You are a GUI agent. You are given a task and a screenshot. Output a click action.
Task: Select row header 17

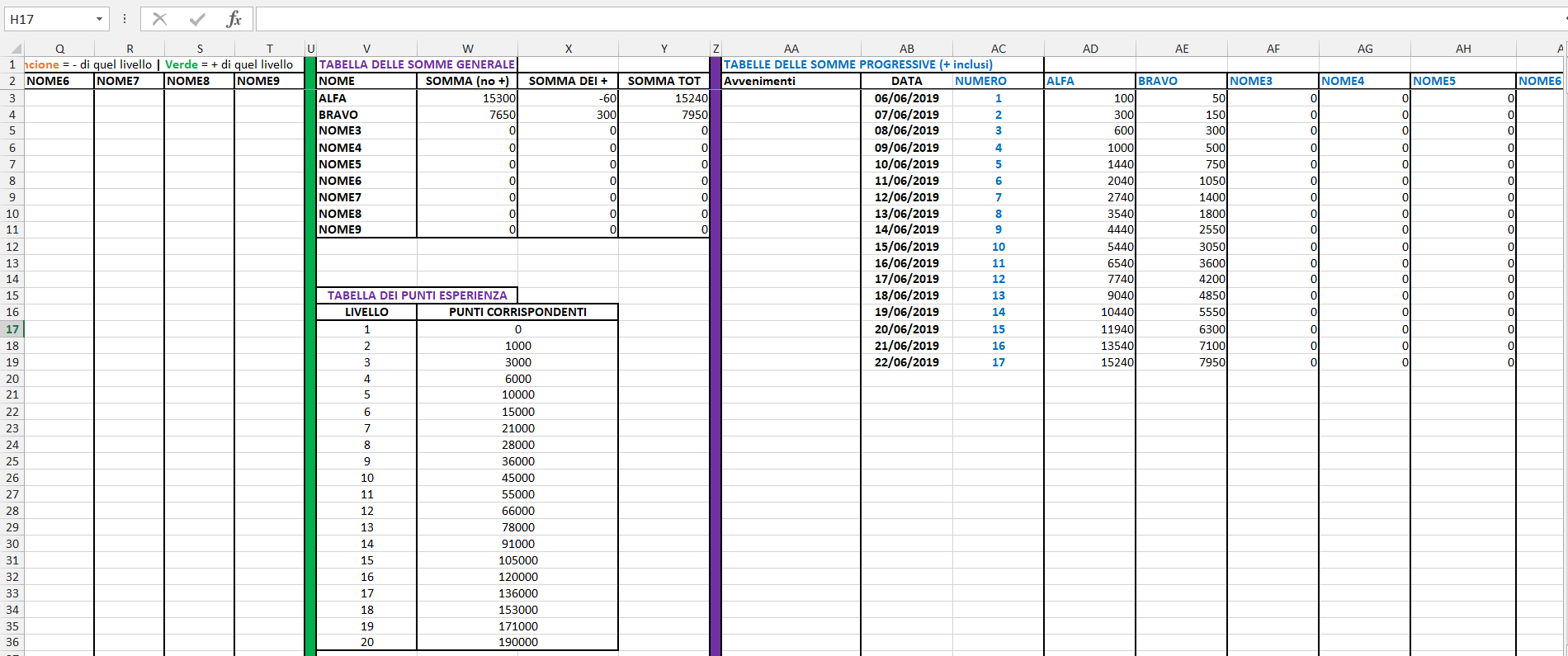point(12,329)
